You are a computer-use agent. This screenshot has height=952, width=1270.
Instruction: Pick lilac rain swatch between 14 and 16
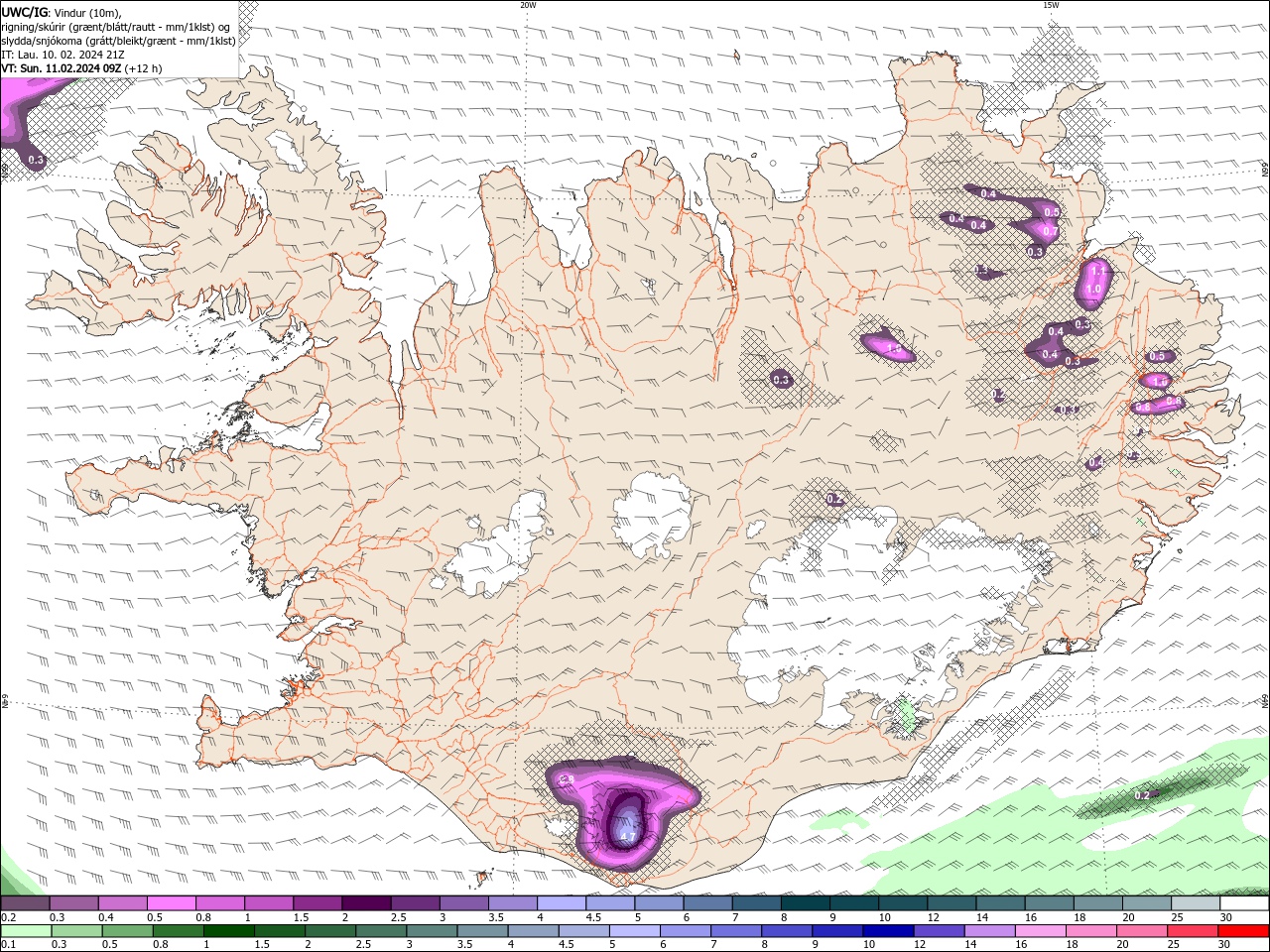(989, 931)
